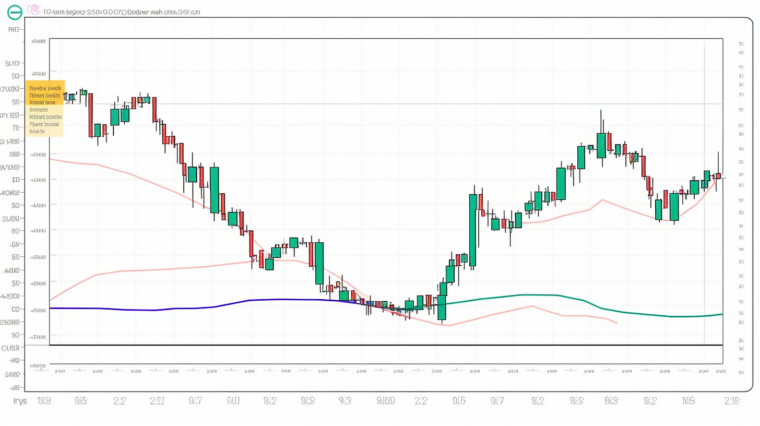This screenshot has width=760, height=426.
Task: Click the vertical crosshair line near right edge
Action: [x=706, y=200]
